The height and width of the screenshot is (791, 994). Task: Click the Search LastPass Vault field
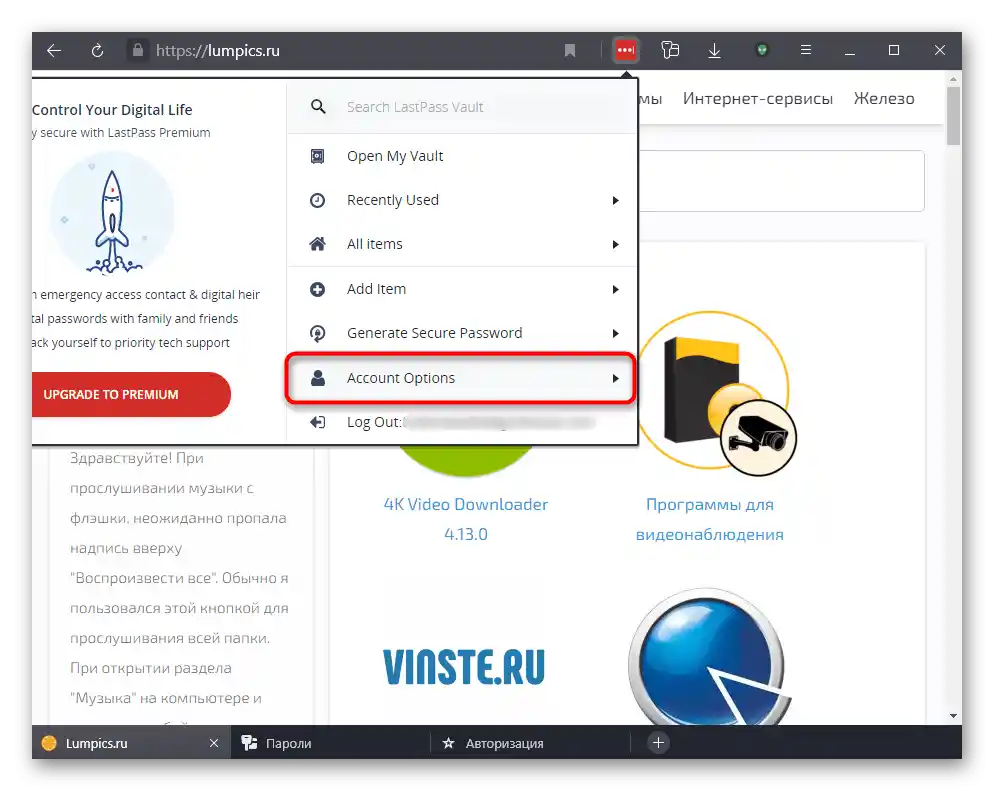(462, 106)
